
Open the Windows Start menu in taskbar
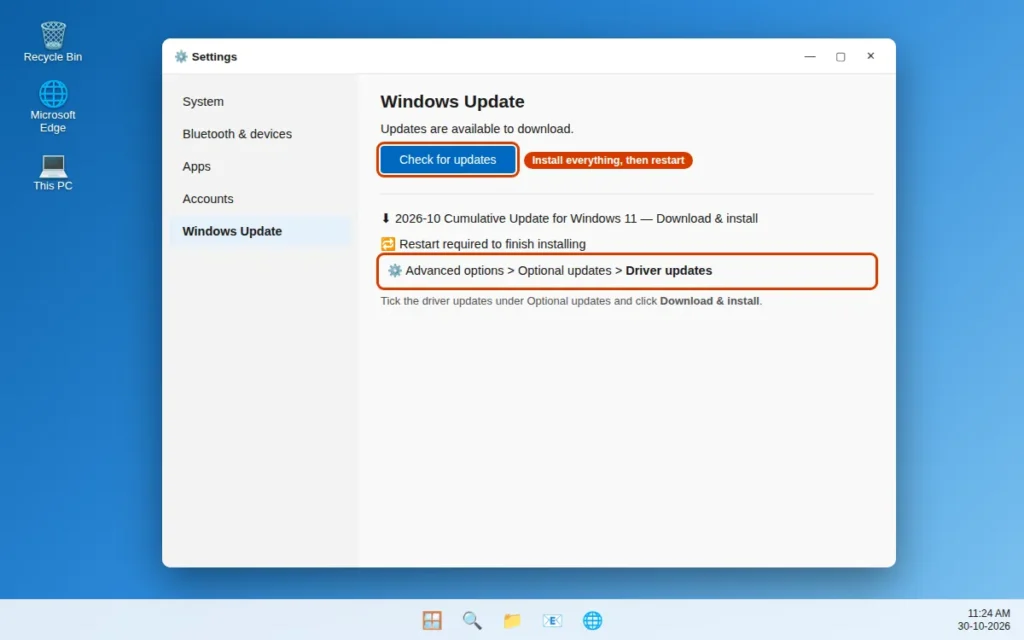tap(432, 620)
